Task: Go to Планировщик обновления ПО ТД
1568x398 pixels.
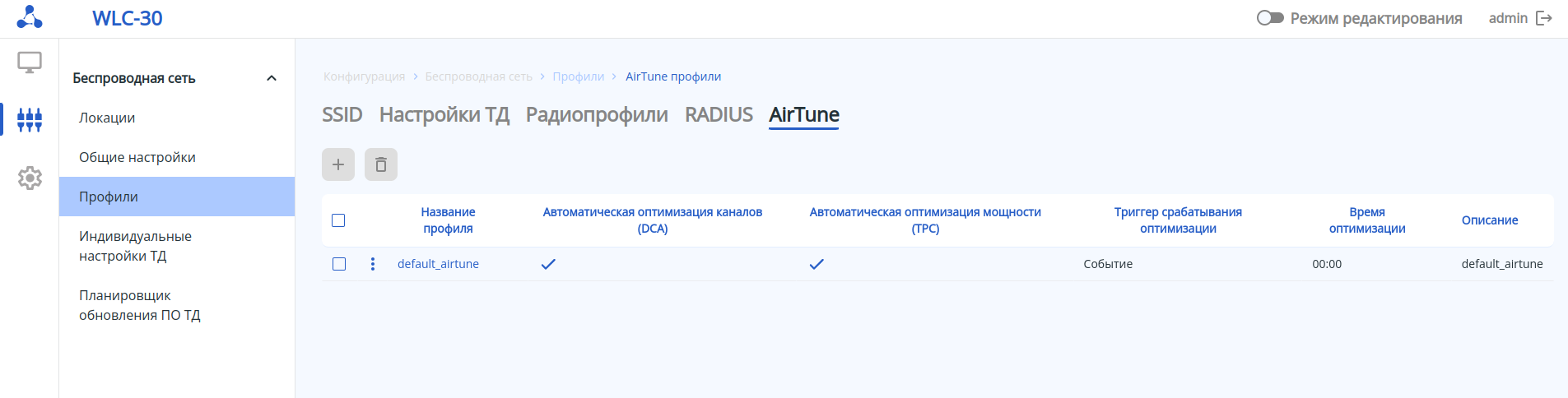Action: pyautogui.click(x=140, y=305)
